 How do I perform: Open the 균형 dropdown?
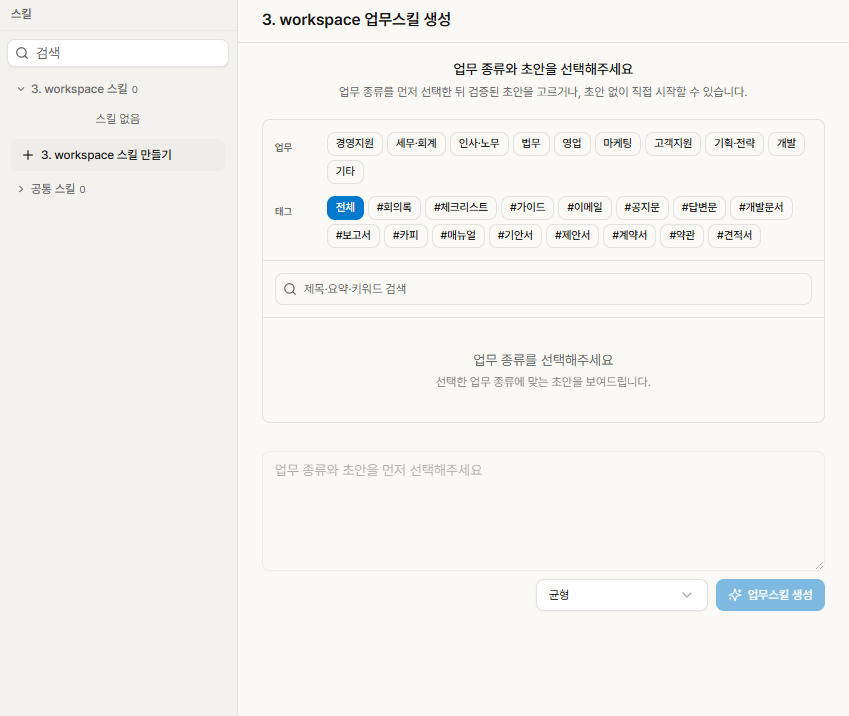click(622, 595)
